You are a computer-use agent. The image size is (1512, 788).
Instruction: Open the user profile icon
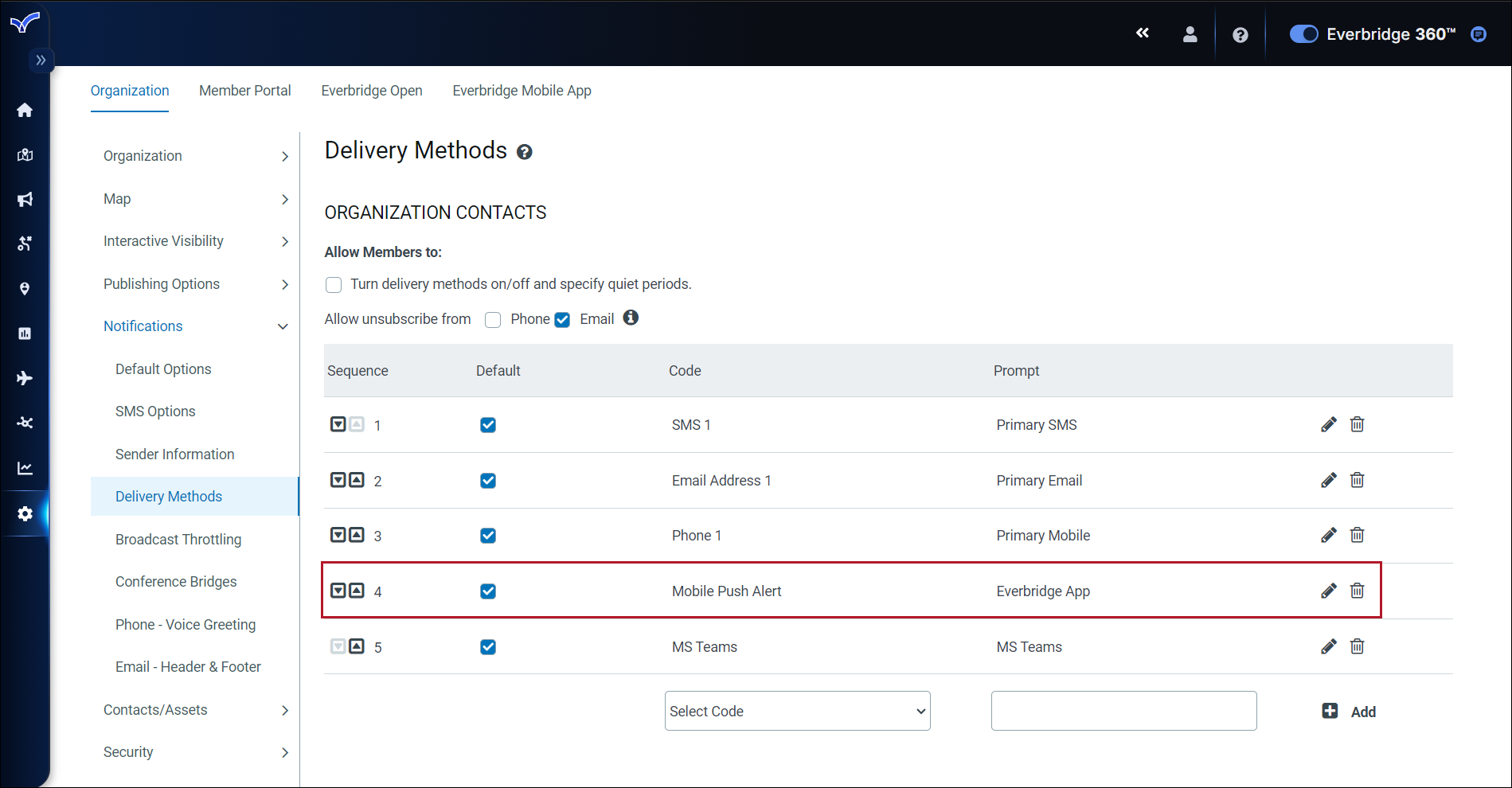[x=1190, y=34]
